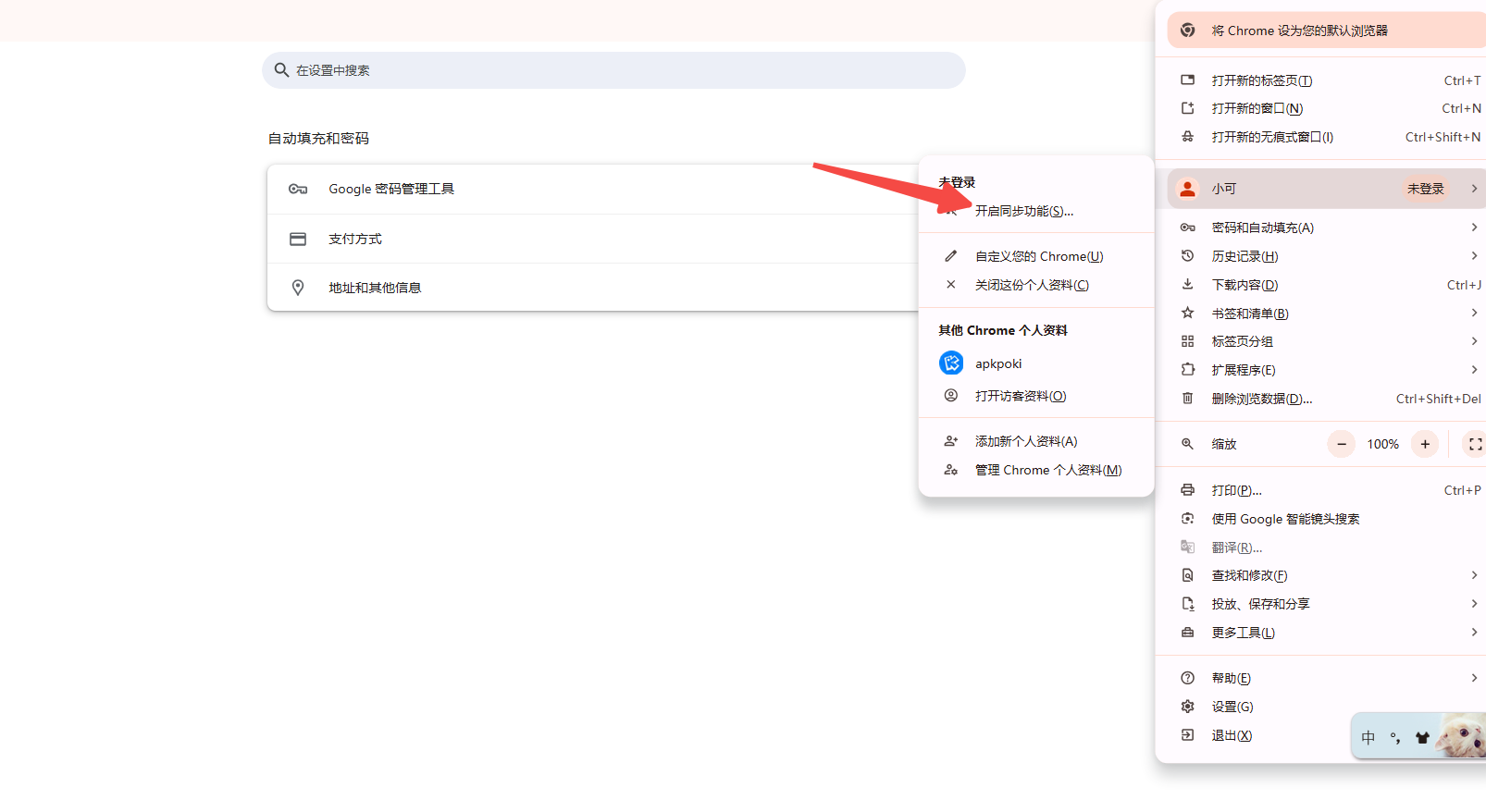Image resolution: width=1486 pixels, height=812 pixels.
Task: Expand the 投放、保存和分享 submenu arrow
Action: coord(1474,604)
